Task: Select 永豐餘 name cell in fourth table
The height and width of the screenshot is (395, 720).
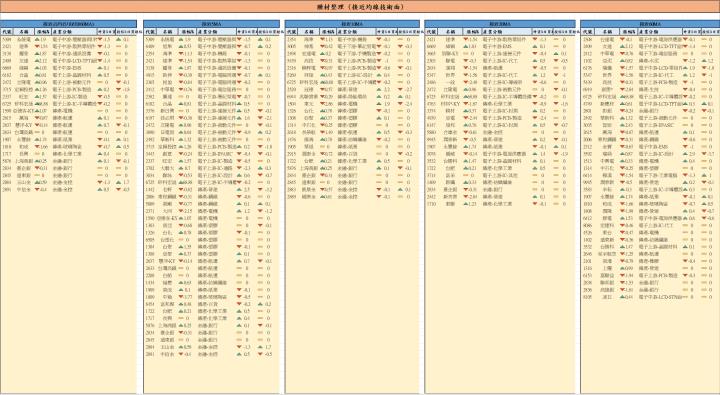Action: tap(450, 146)
